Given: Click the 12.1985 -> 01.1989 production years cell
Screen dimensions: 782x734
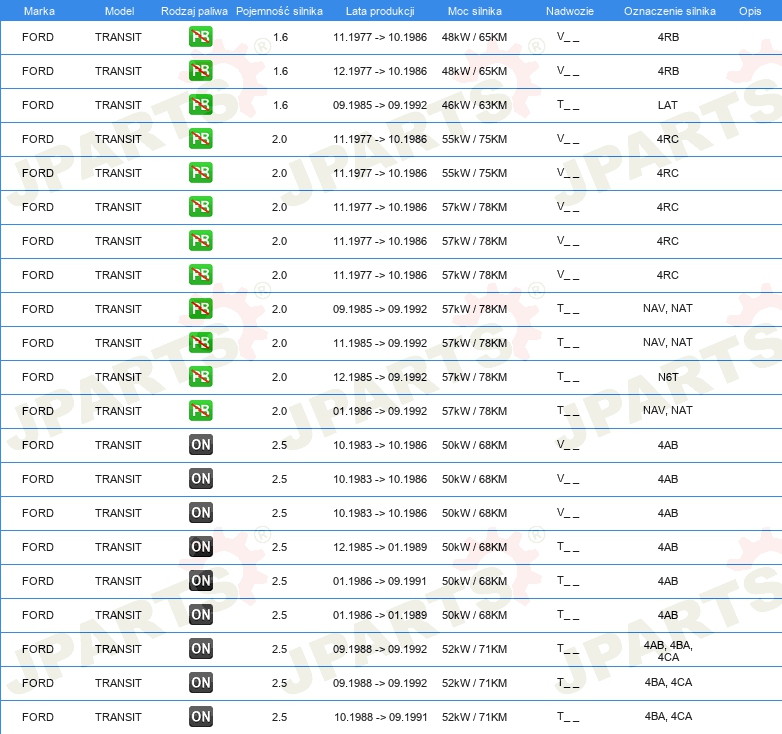Looking at the screenshot, I should pos(380,547).
